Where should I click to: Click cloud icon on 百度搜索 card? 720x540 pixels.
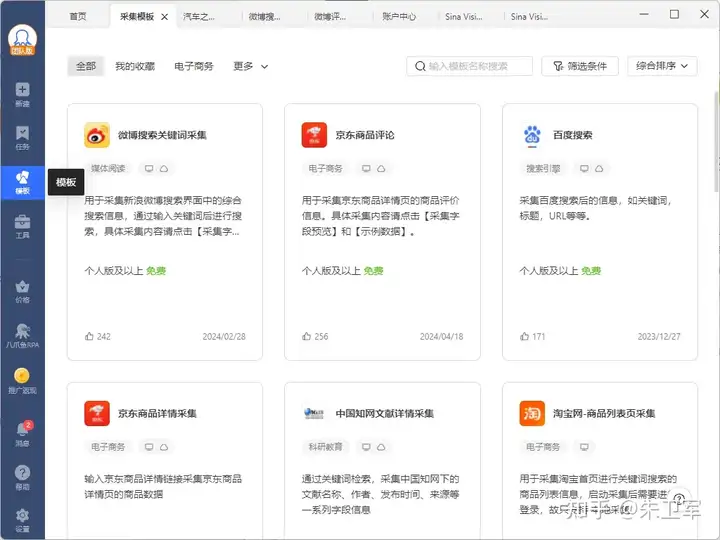coord(599,169)
